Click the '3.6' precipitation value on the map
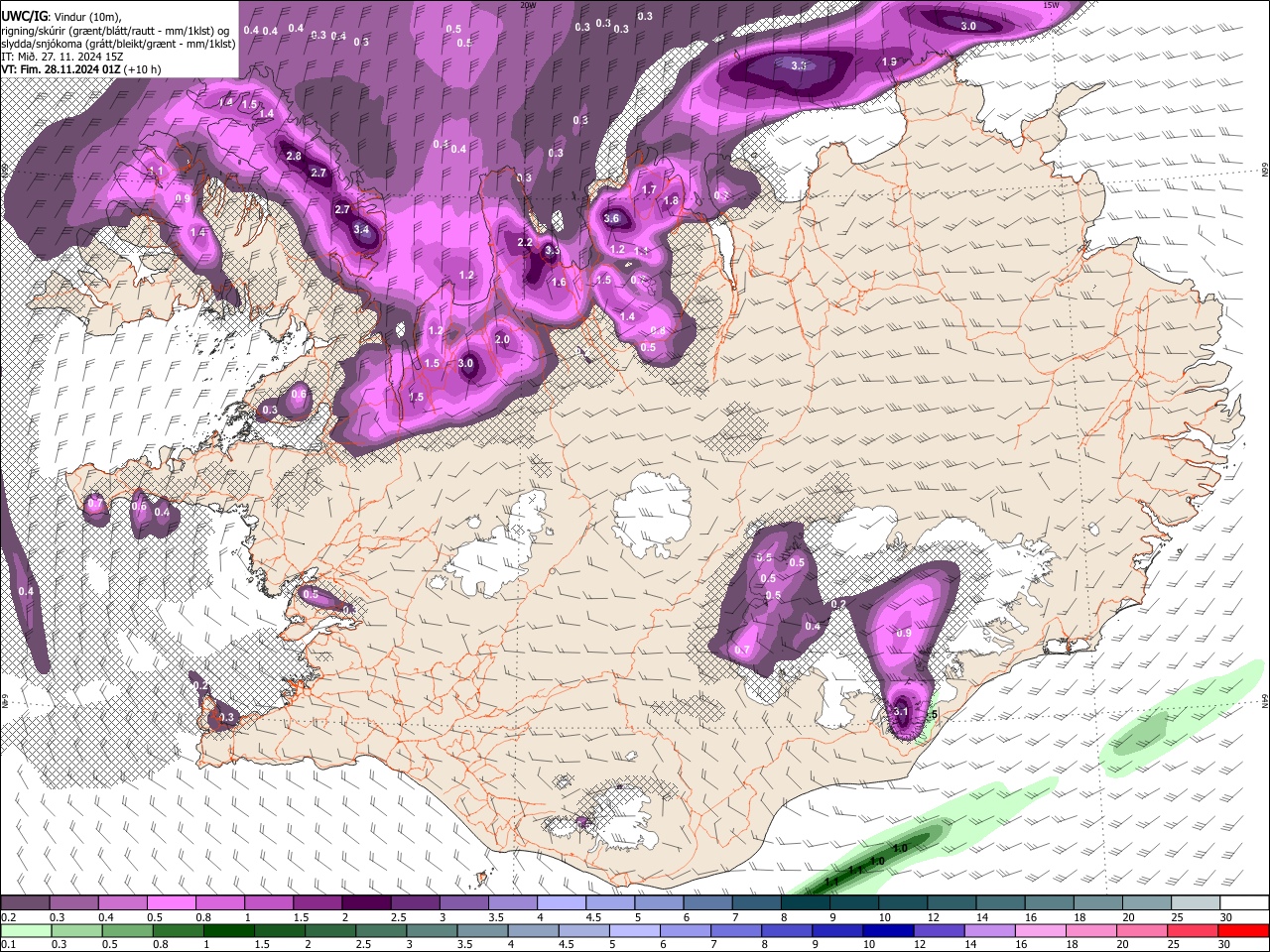Image resolution: width=1270 pixels, height=952 pixels. (x=611, y=219)
